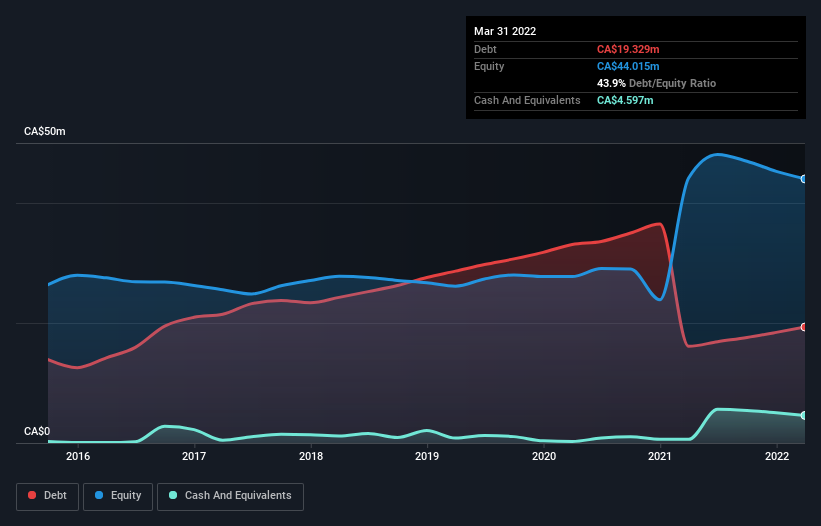Click the teal Cash And Equivalents legend dot
This screenshot has height=526, width=821.
173,495
